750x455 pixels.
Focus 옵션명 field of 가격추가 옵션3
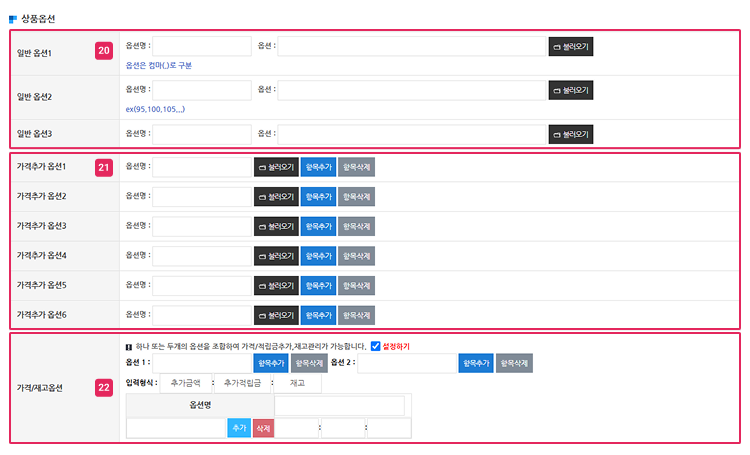(202, 226)
